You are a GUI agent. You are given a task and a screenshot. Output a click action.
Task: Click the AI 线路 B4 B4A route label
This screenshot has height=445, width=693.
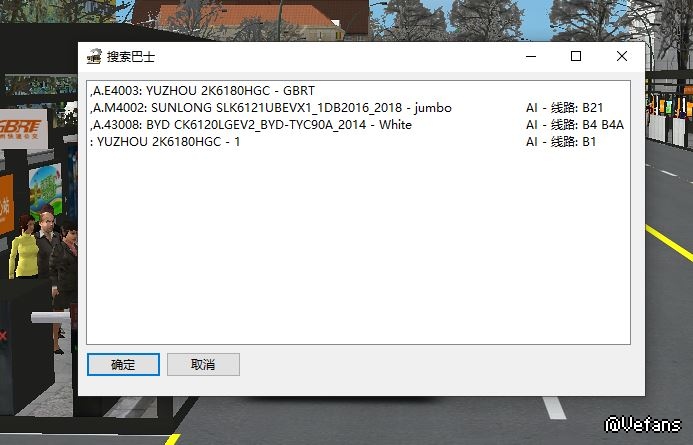point(575,125)
